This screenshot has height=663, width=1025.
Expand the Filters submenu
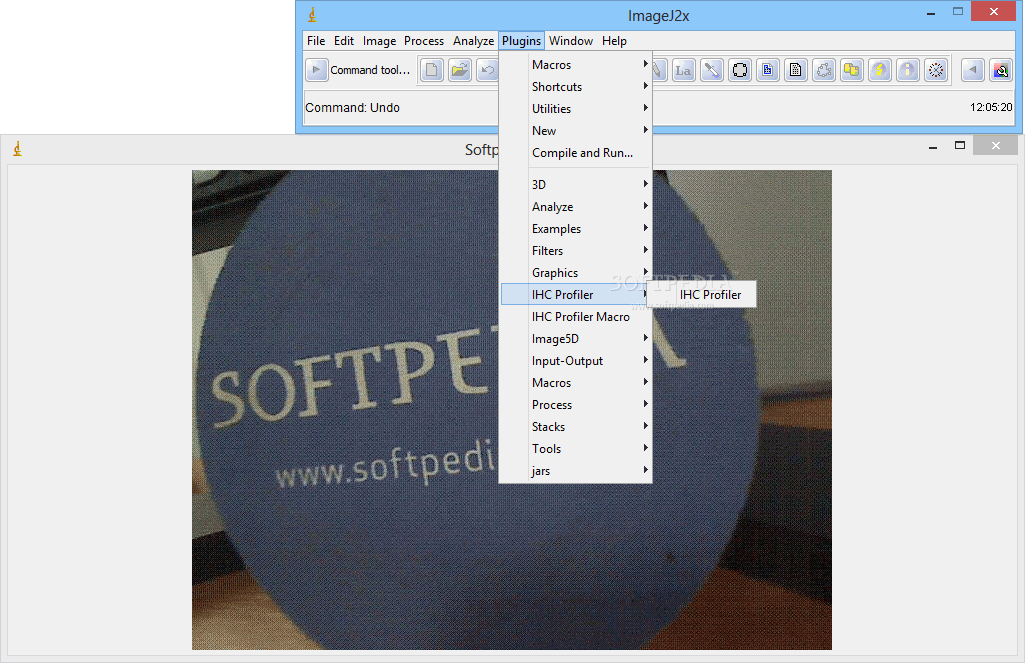click(576, 250)
